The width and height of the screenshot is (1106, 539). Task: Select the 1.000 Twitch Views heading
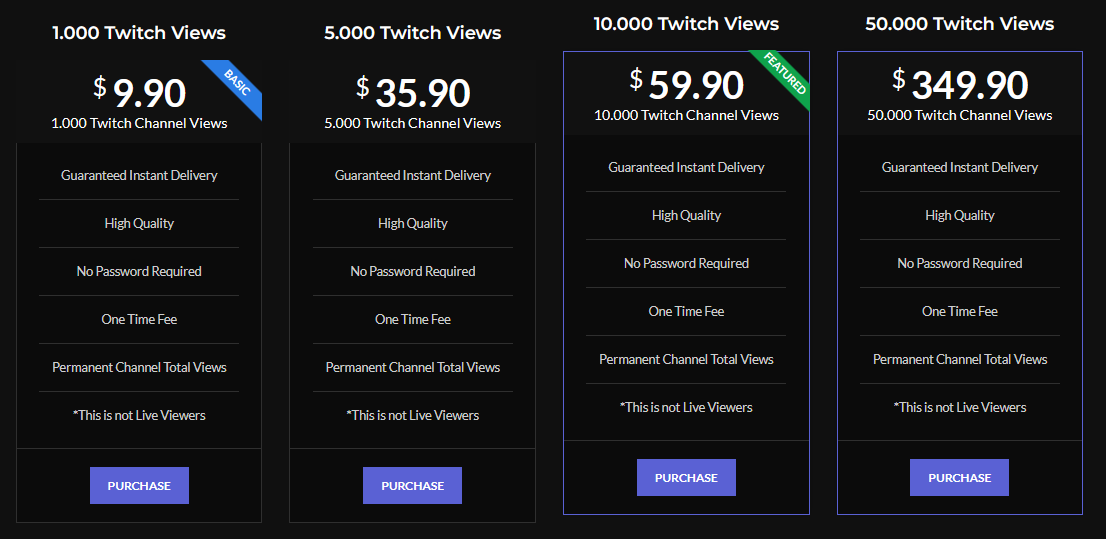[x=139, y=32]
